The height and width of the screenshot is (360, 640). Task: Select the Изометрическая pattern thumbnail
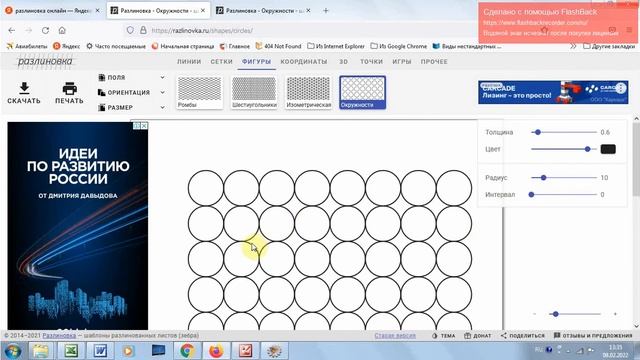(309, 92)
